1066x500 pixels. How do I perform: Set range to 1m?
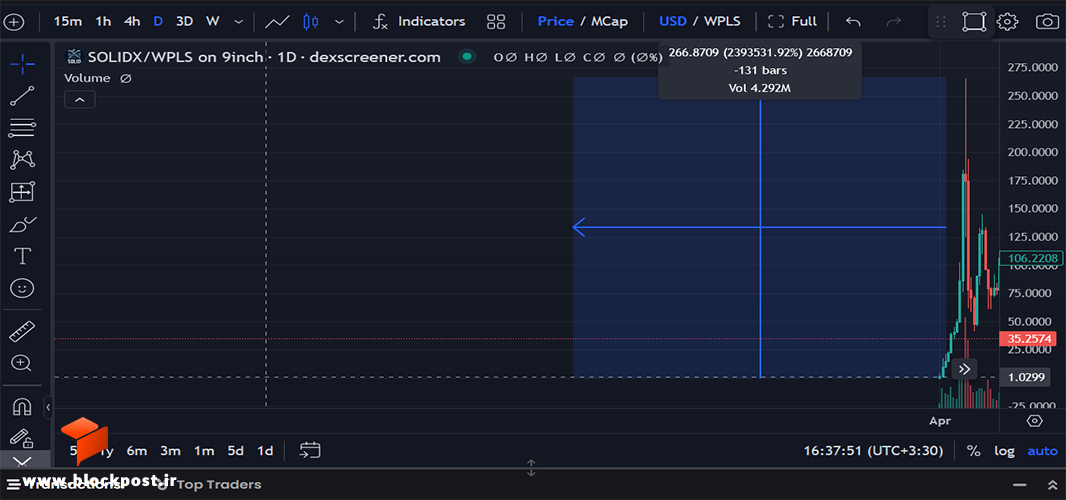204,450
